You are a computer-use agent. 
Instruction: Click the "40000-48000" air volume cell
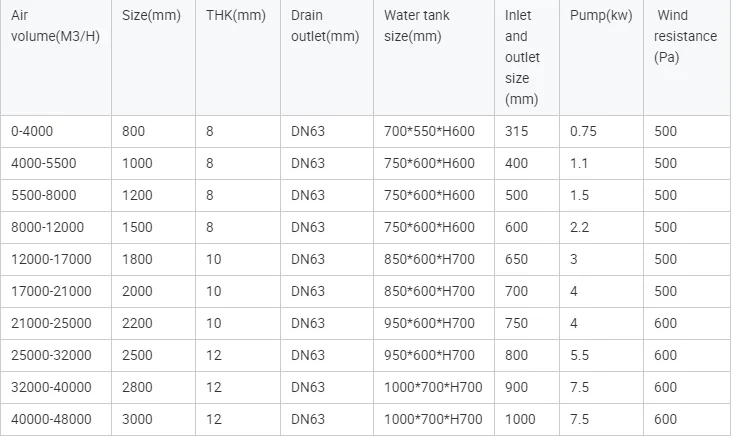[x=50, y=419]
